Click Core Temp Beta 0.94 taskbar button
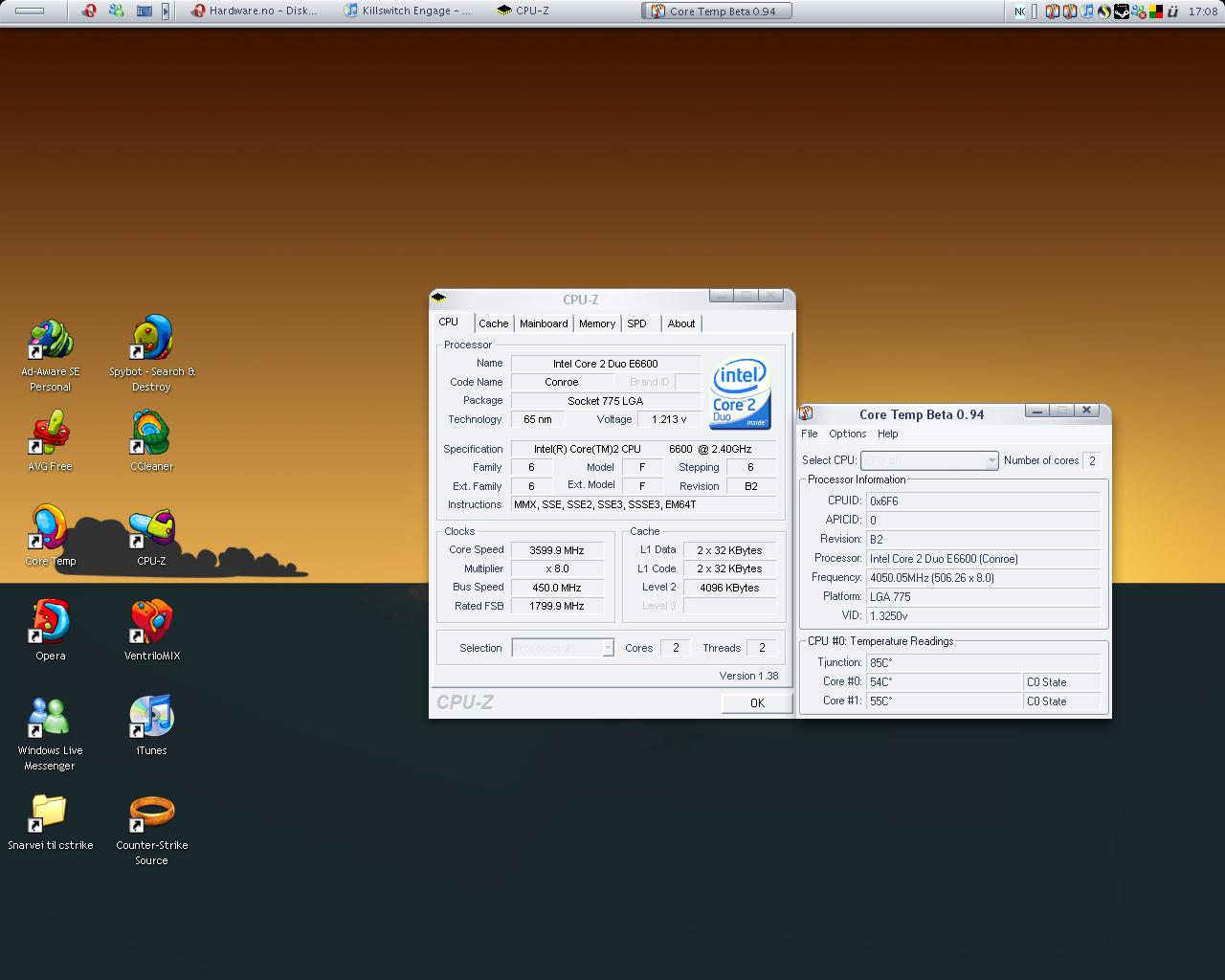 click(717, 11)
